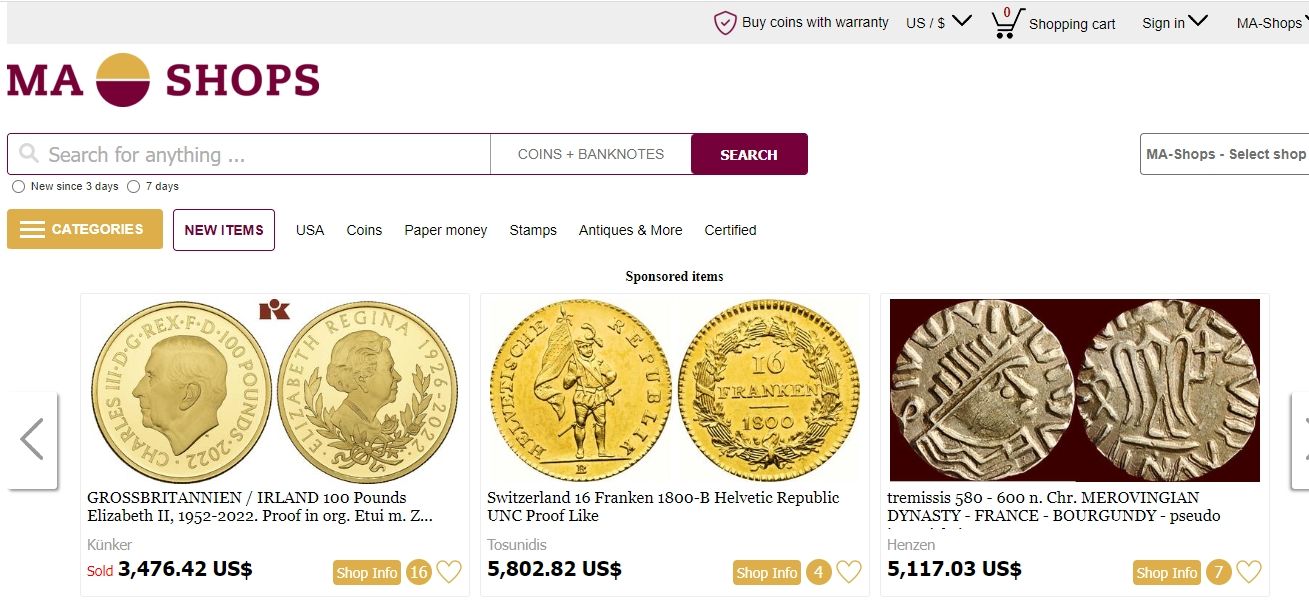The height and width of the screenshot is (612, 1309).
Task: Go to the Paper money tab
Action: tap(445, 230)
